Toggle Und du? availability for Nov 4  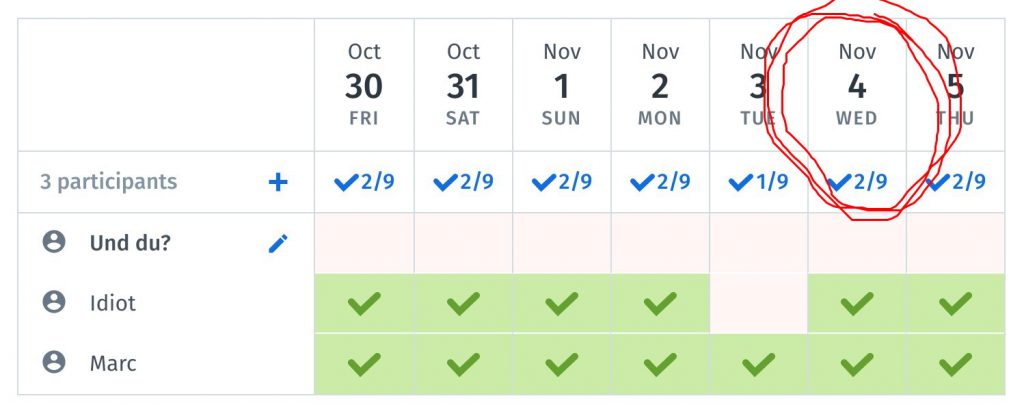coord(857,243)
